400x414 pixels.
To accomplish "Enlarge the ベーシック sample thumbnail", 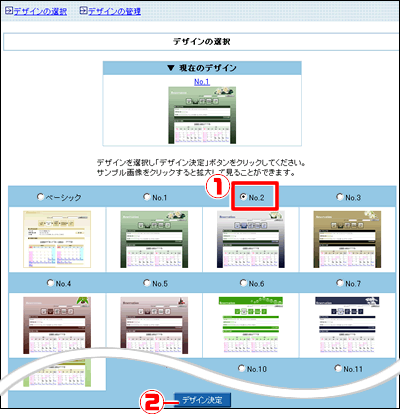I will 57,239.
